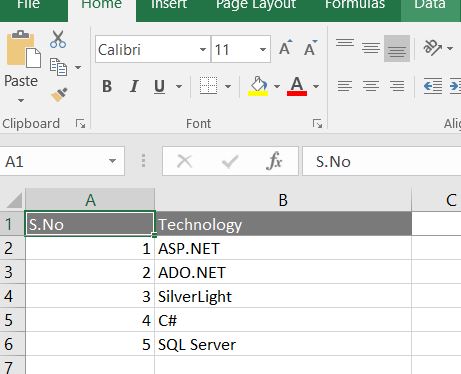Screen dimensions: 461x374
Task: Toggle Underline formatting
Action: tap(160, 86)
